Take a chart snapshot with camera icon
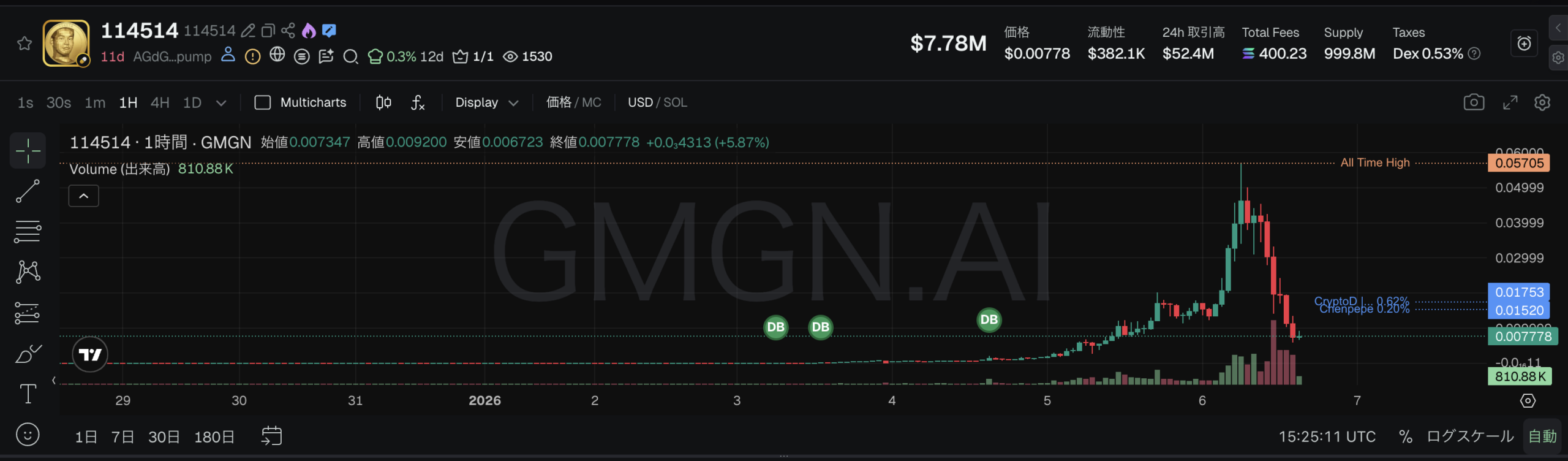This screenshot has height=461, width=1568. click(x=1474, y=102)
